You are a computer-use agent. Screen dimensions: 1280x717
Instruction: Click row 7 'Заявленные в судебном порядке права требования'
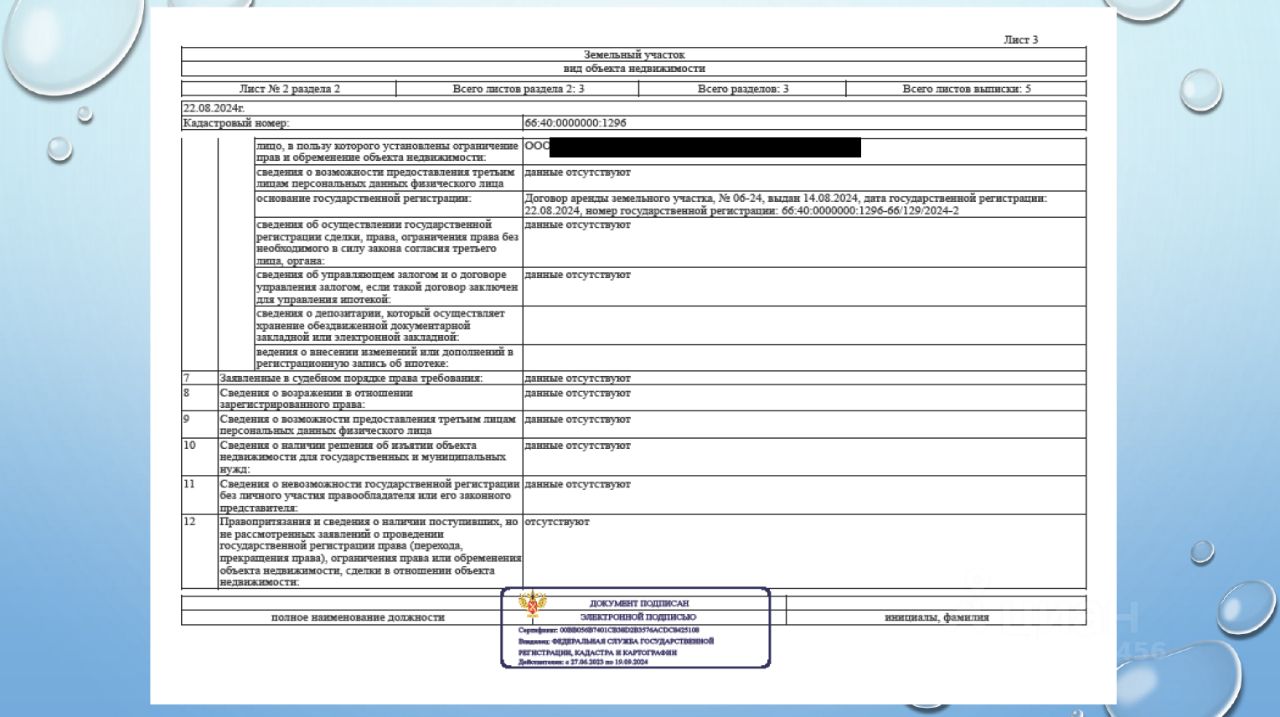point(352,379)
